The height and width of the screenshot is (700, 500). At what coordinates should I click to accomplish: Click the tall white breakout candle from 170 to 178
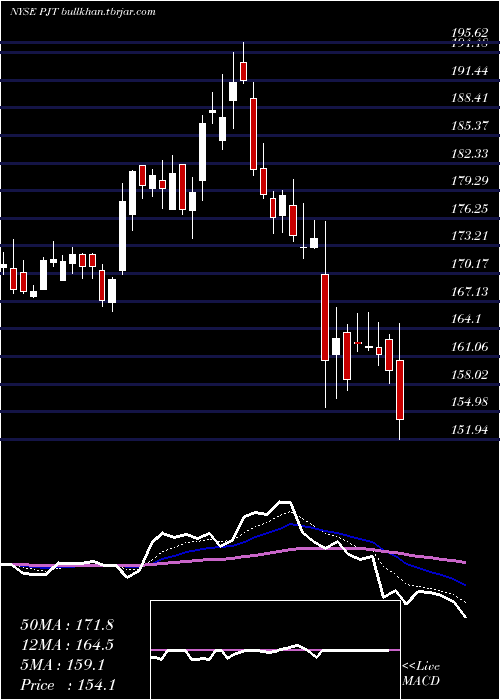pos(122,236)
